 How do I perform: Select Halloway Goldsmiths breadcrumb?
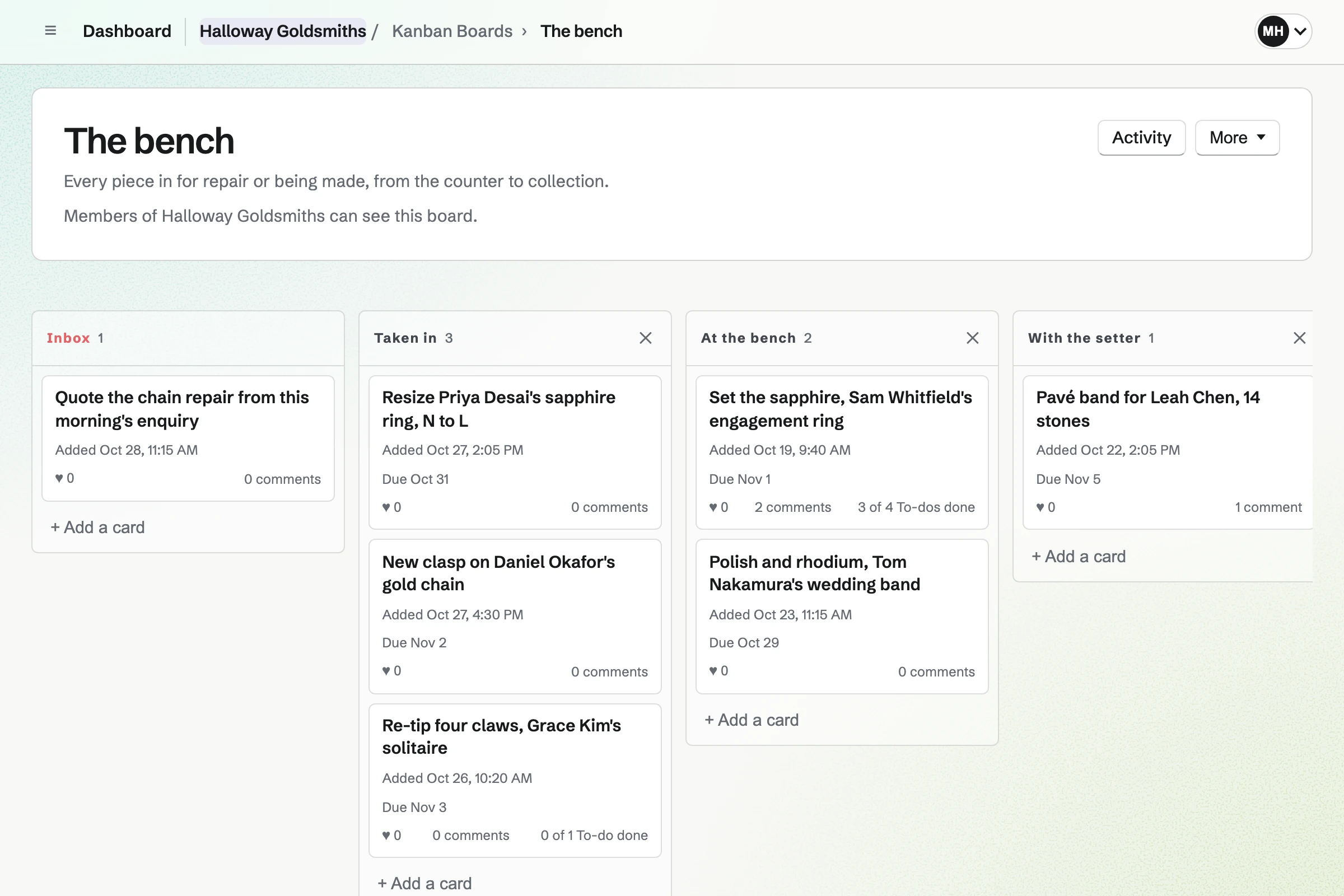283,31
